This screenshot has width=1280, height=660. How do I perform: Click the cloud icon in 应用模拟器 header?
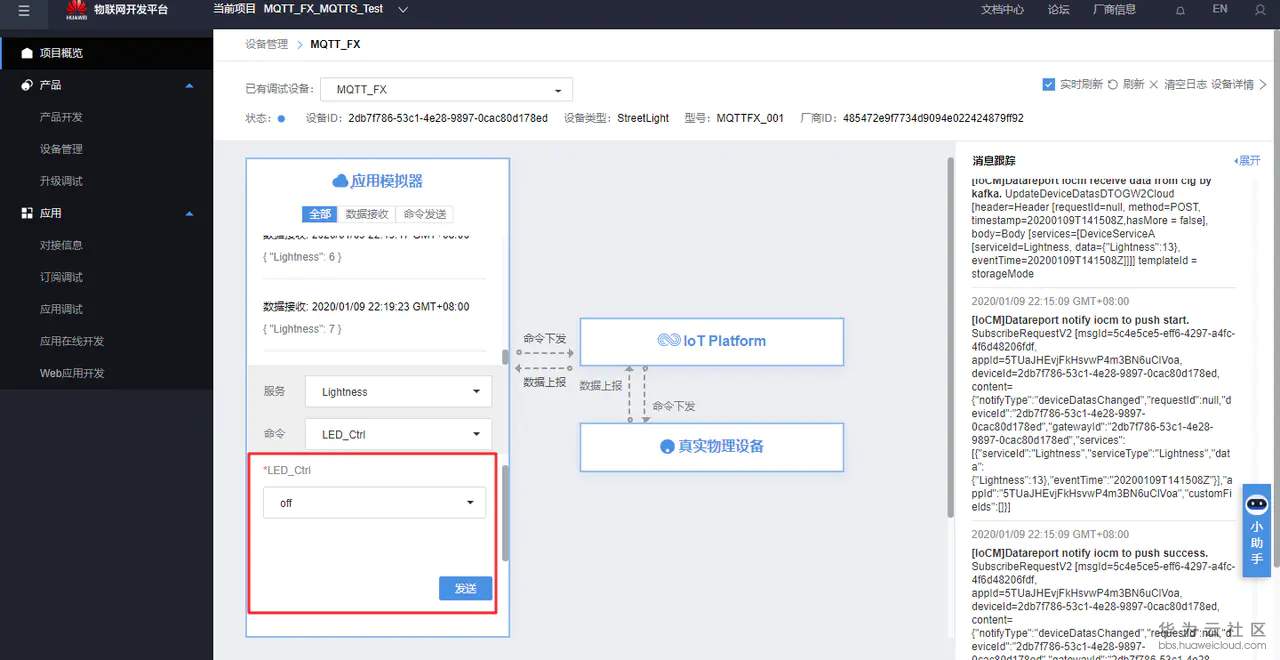[340, 181]
